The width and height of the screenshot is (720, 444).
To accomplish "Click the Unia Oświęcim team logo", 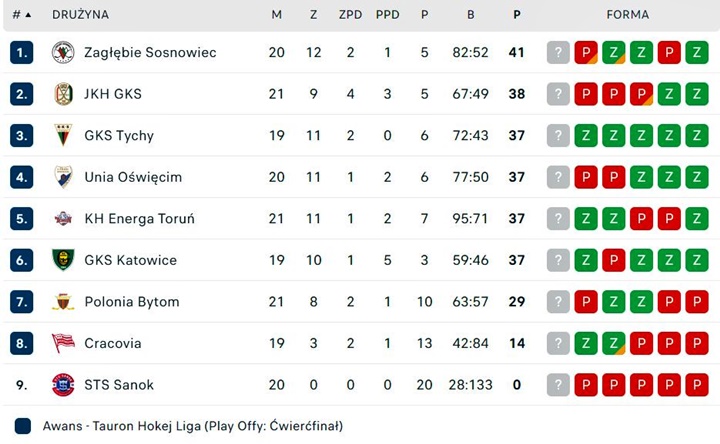I will click(63, 177).
